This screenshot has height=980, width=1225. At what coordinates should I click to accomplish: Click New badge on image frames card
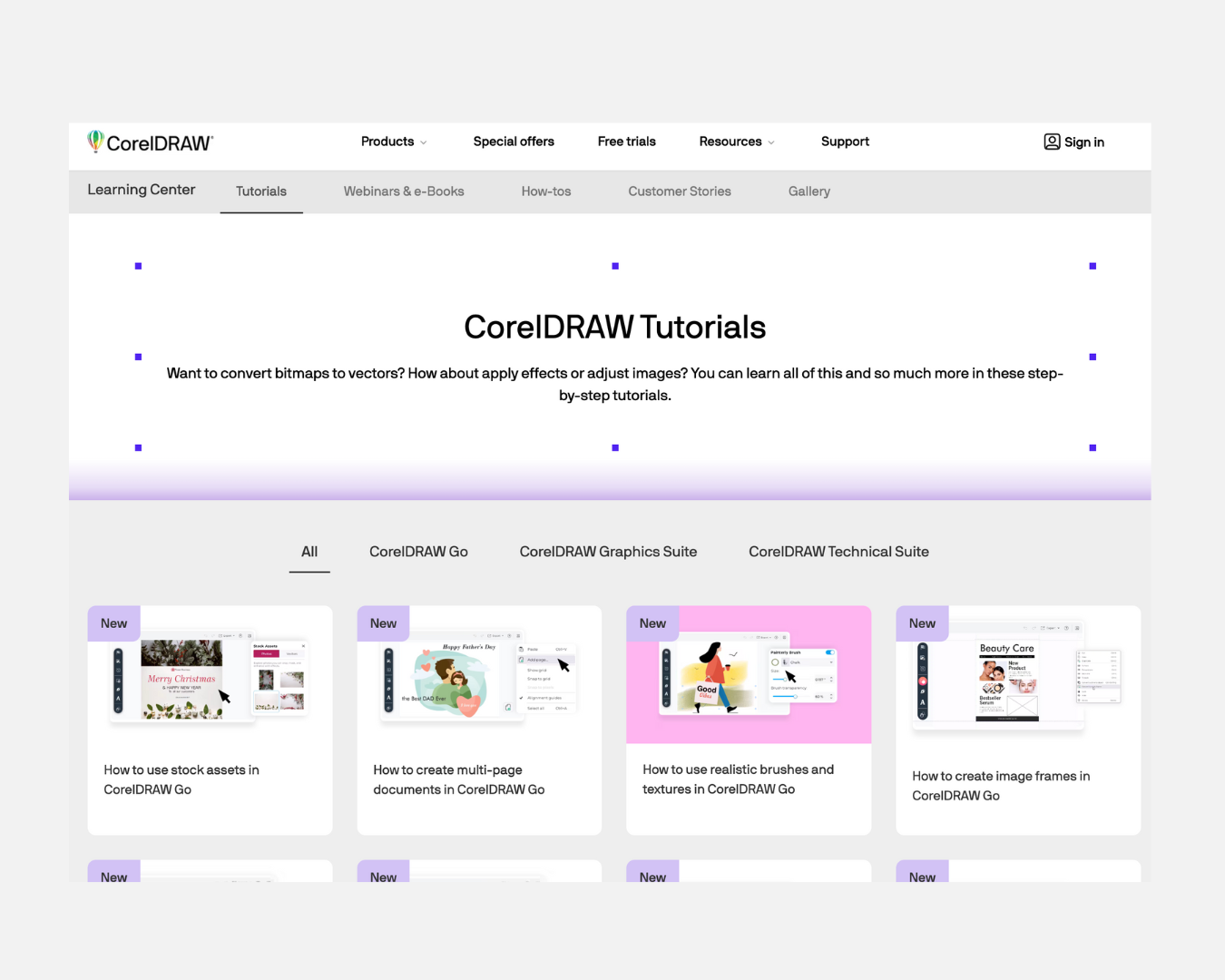[x=922, y=623]
